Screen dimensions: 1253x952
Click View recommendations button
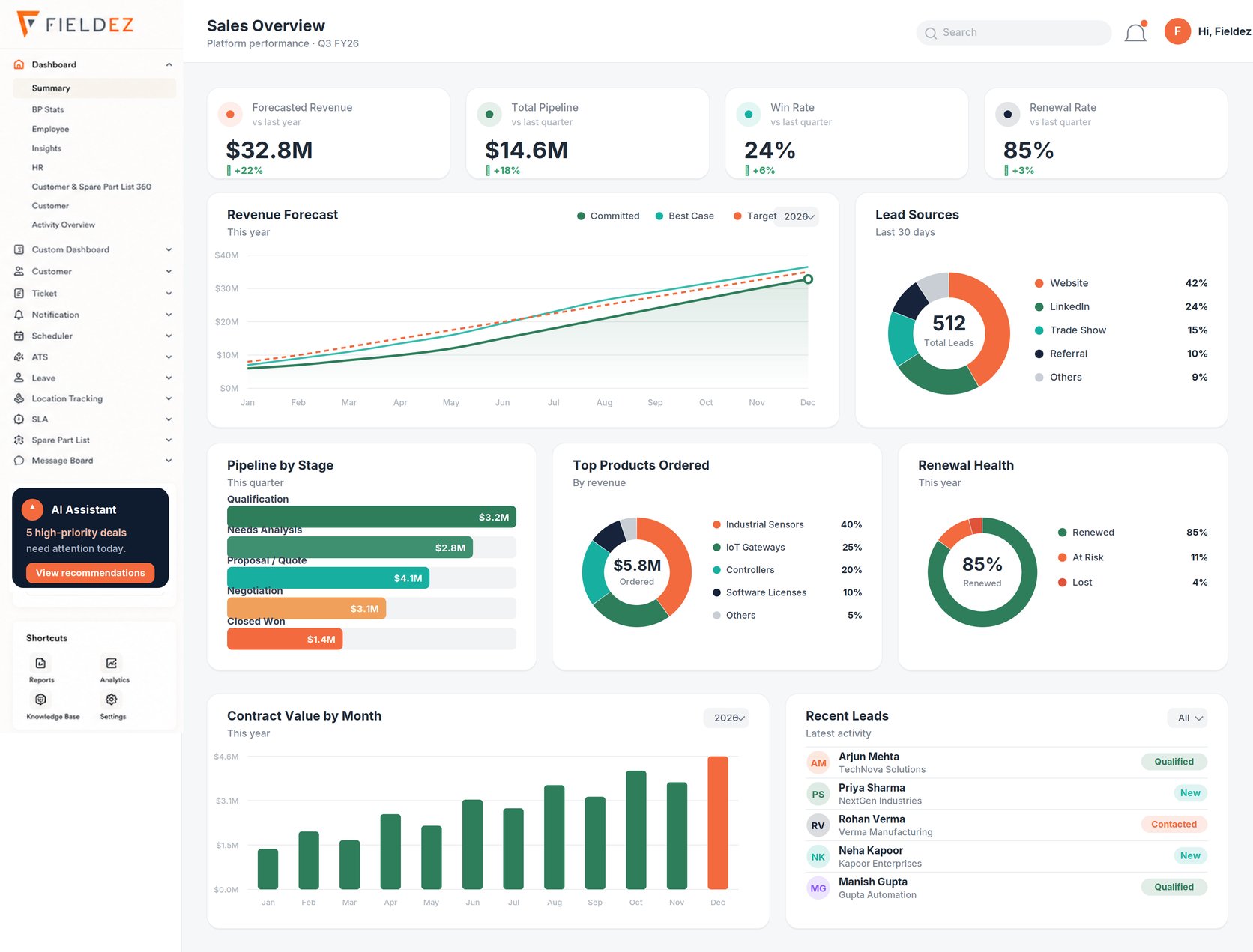pos(91,573)
